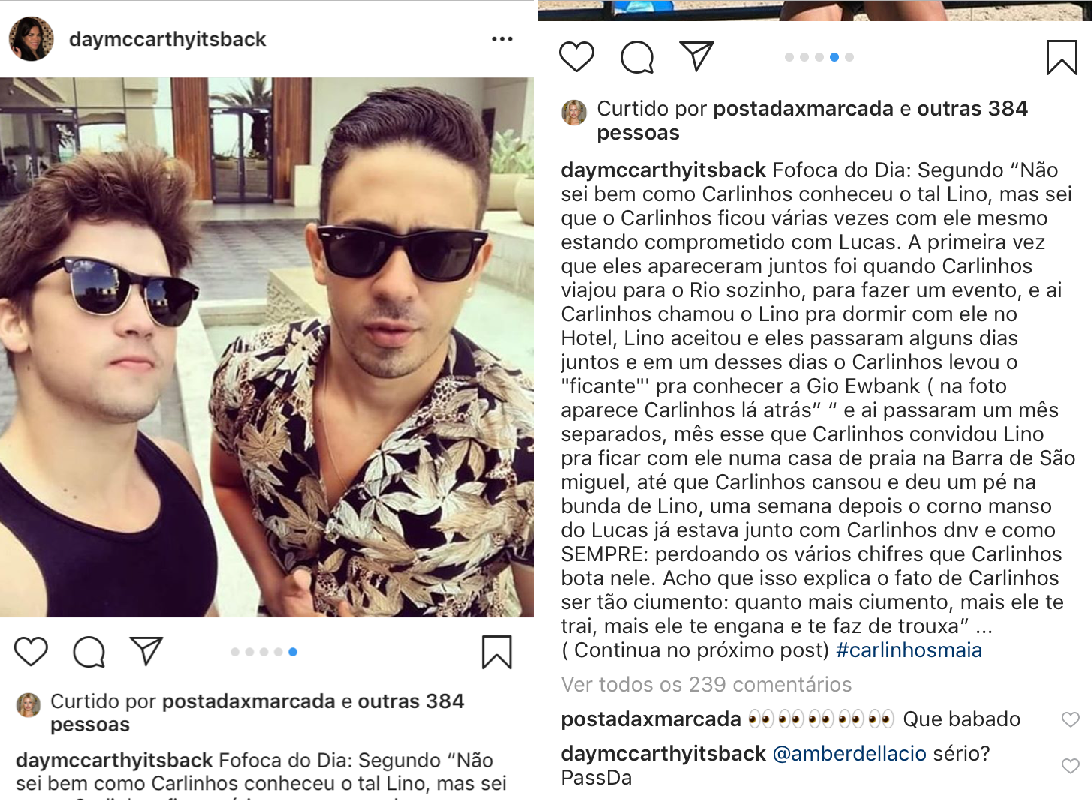Open the #carlinhosmaia hashtag
The image size is (1092, 800).
point(909,650)
